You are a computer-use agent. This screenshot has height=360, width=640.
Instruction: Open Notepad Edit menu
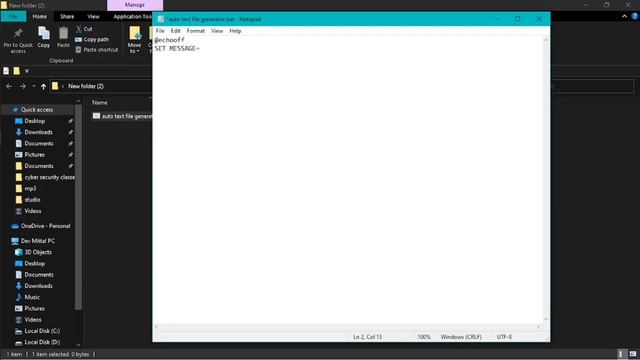point(176,31)
